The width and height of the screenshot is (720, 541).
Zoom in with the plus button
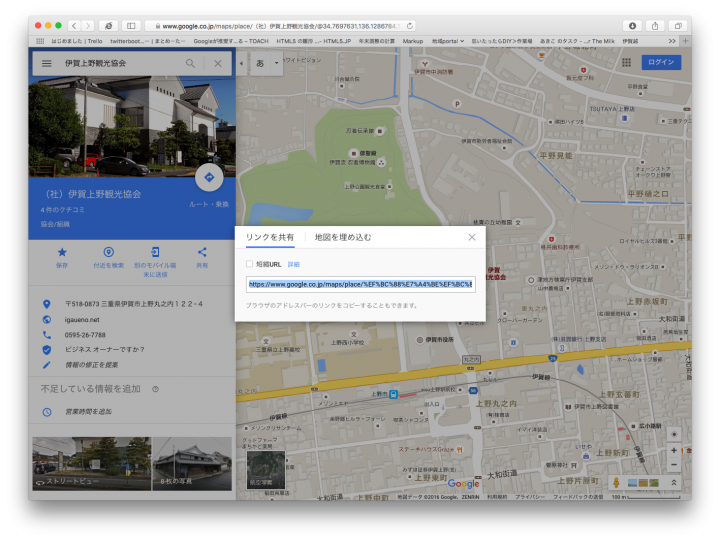[674, 450]
